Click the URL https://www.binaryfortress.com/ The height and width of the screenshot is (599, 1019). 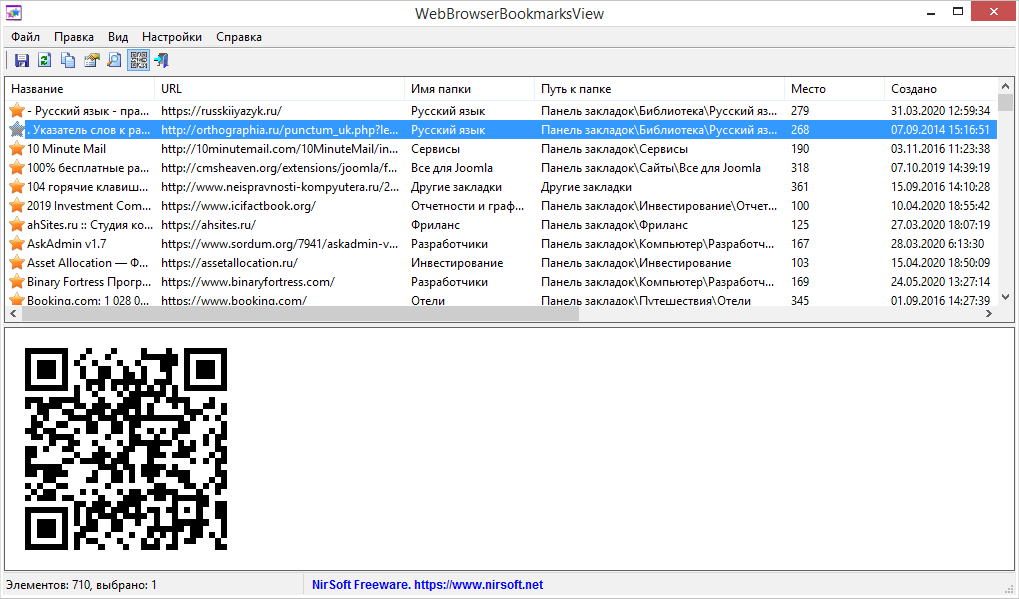[248, 282]
